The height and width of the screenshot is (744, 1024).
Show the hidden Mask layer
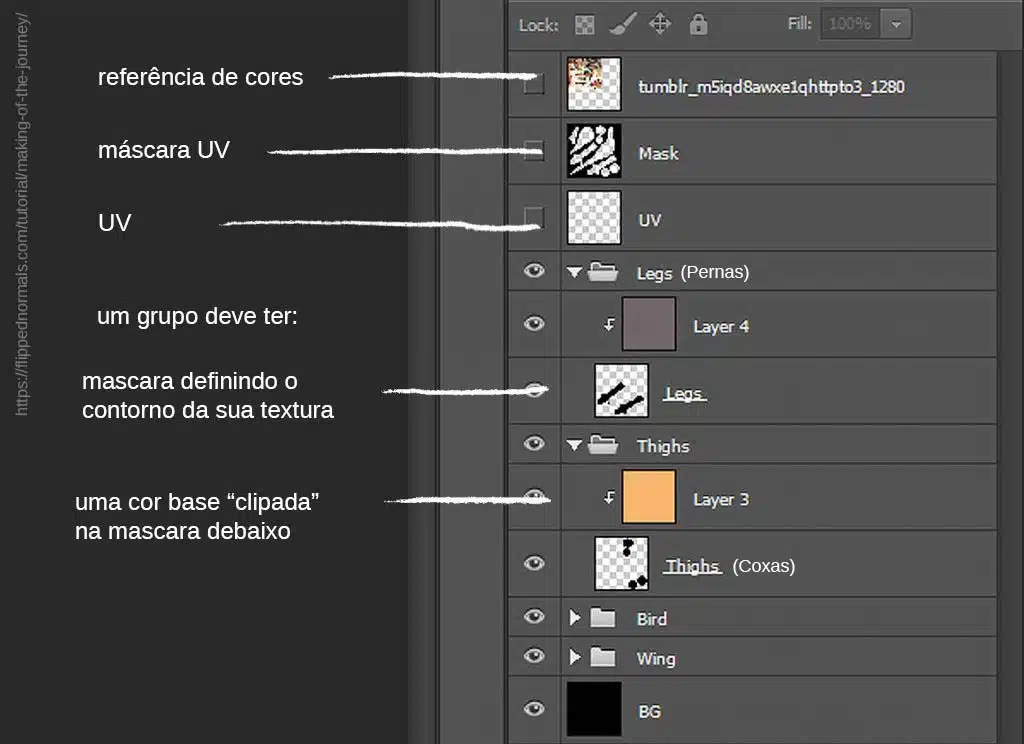coord(535,152)
